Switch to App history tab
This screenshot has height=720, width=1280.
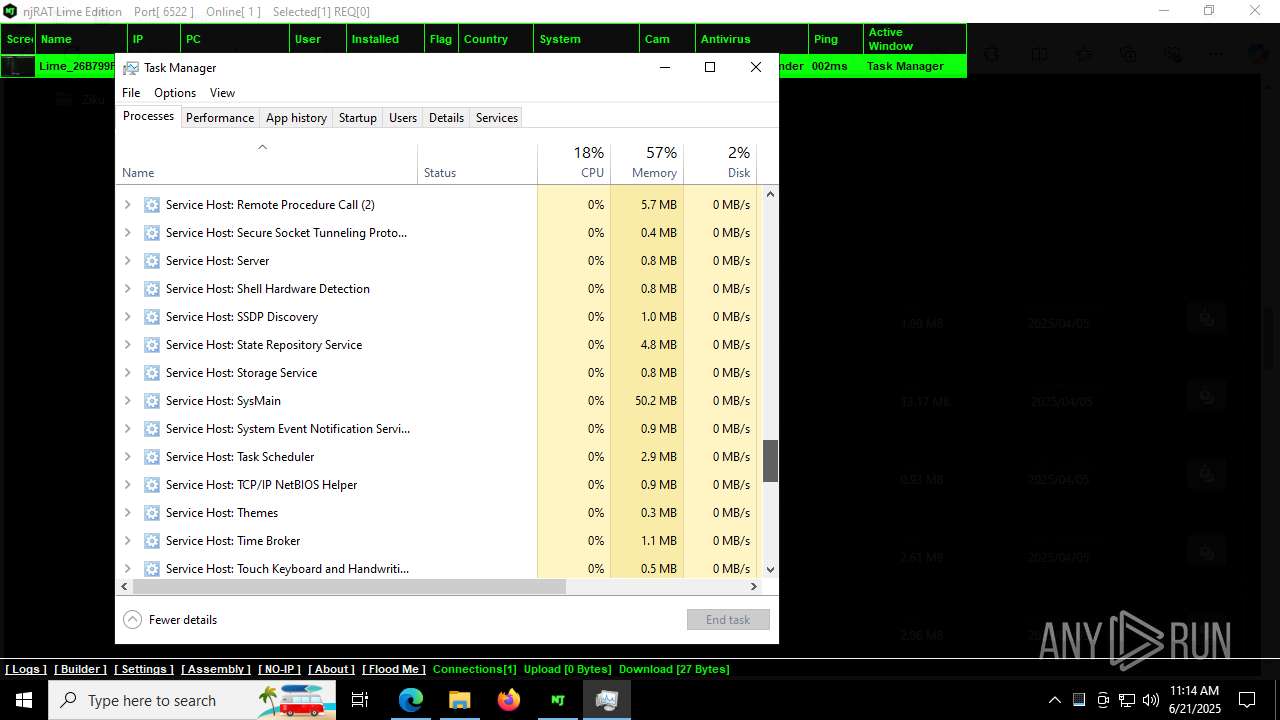pyautogui.click(x=296, y=118)
